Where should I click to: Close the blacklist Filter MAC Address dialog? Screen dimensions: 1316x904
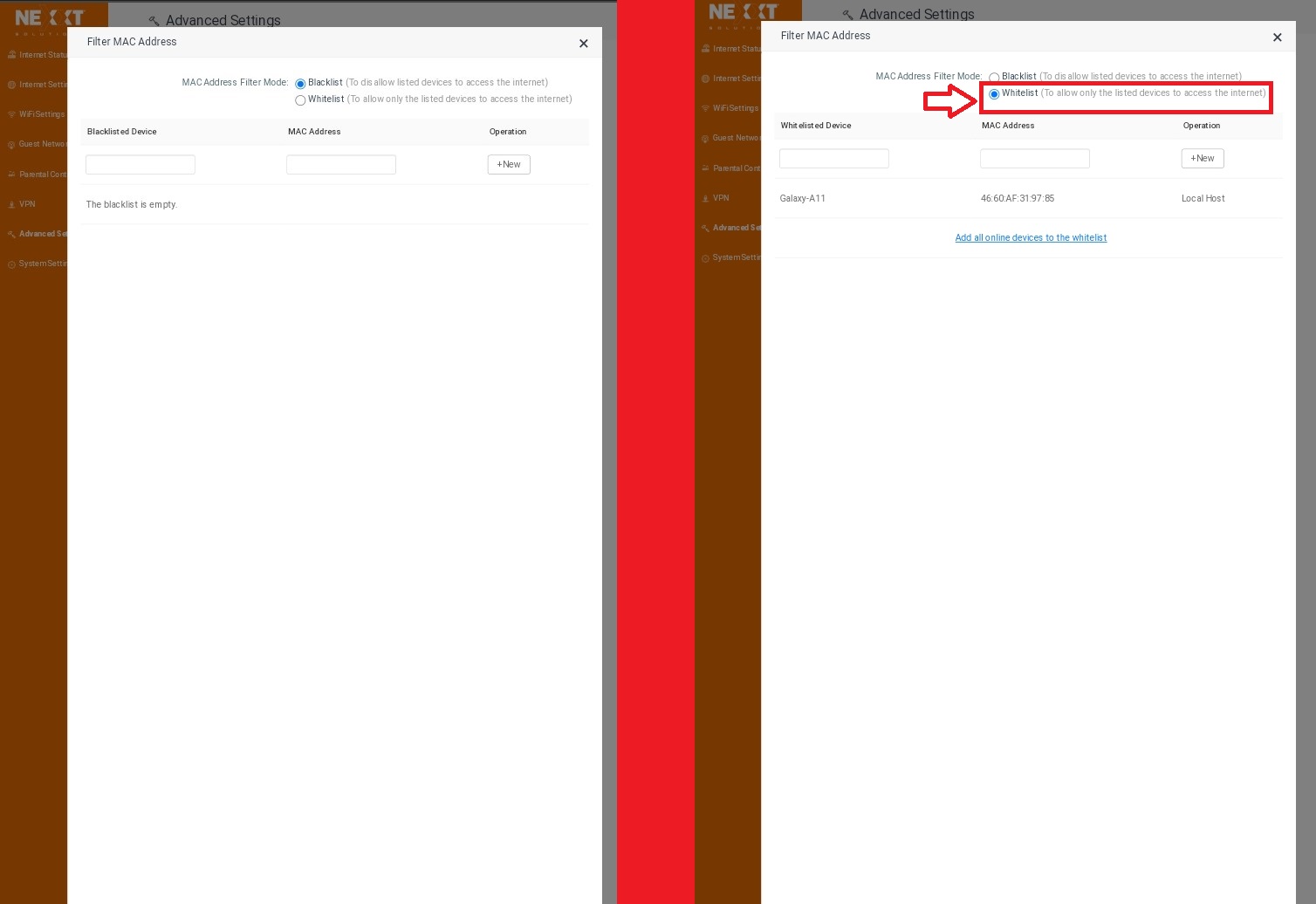tap(584, 44)
